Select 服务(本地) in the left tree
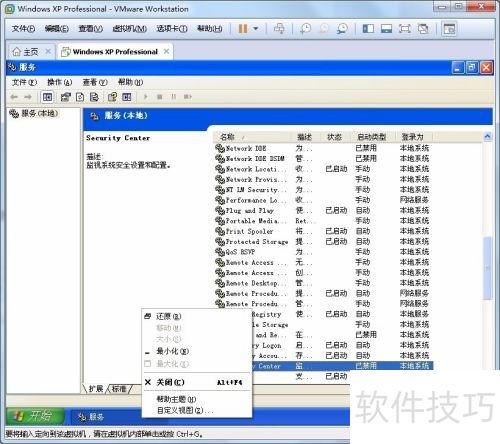 pos(34,114)
